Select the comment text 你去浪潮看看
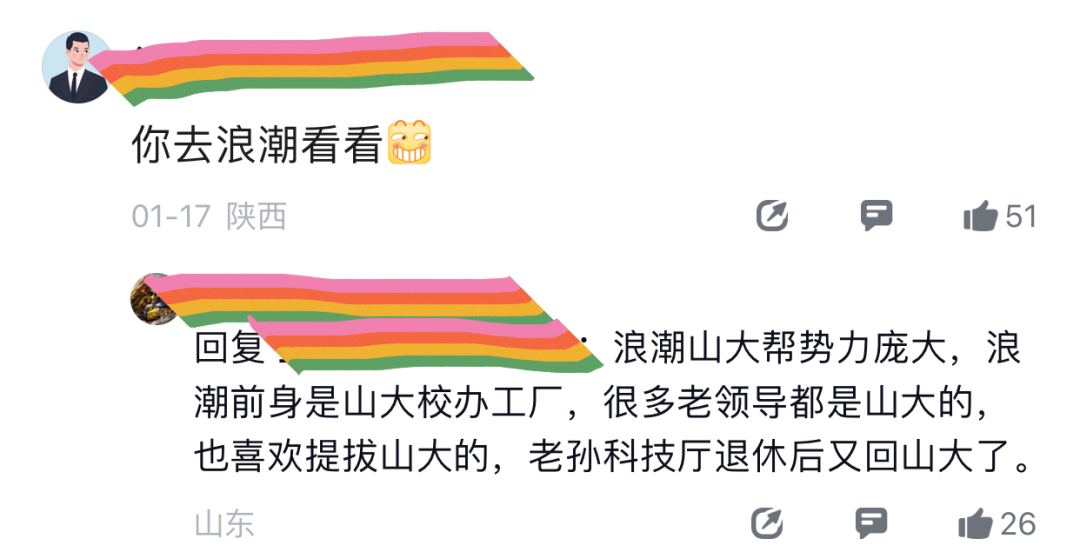Viewport: 1080px width, 552px height. pos(257,144)
